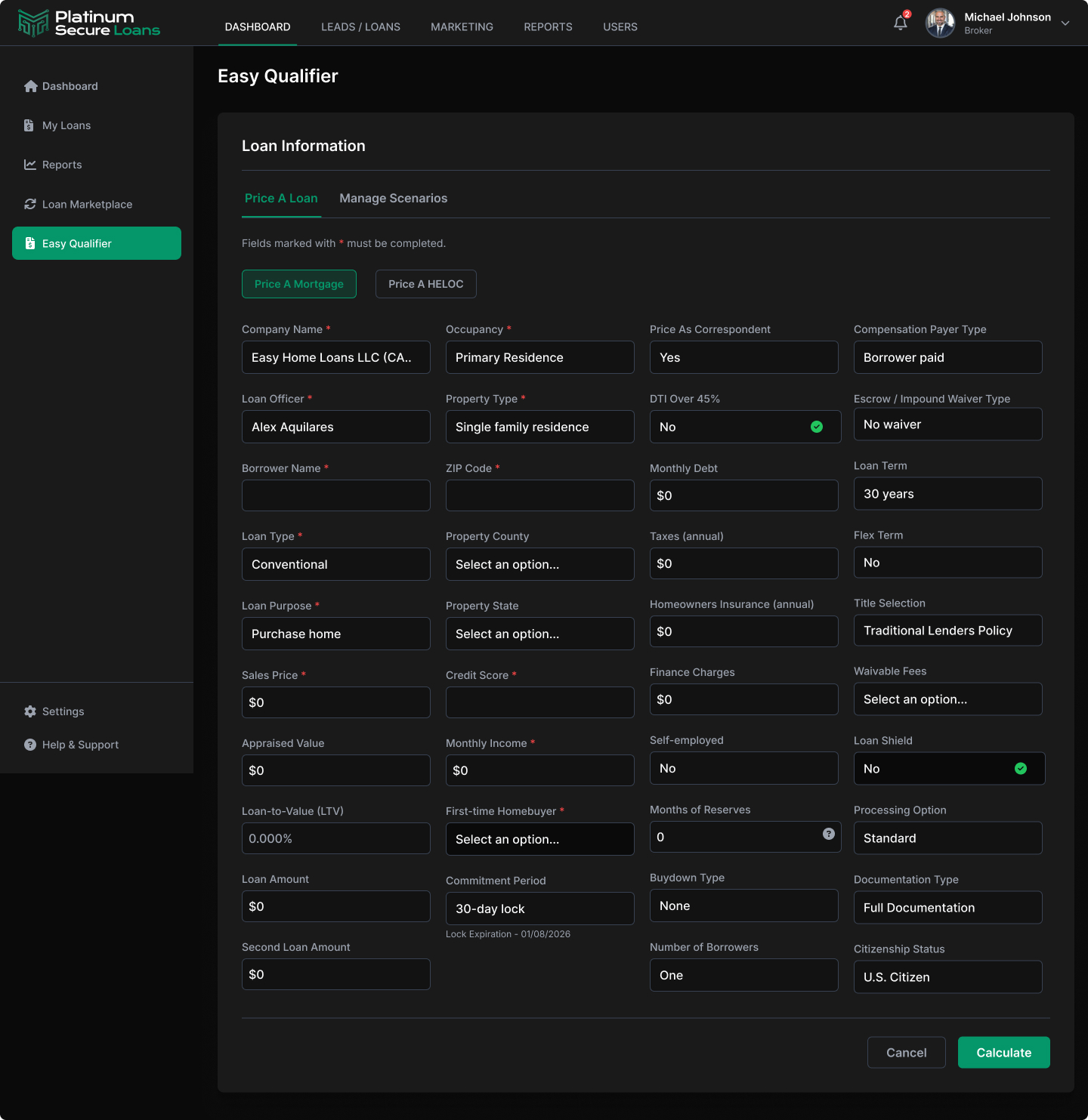Screen dimensions: 1088x1120
Task: Click the Loan Marketplace refresh icon
Action: coord(30,204)
